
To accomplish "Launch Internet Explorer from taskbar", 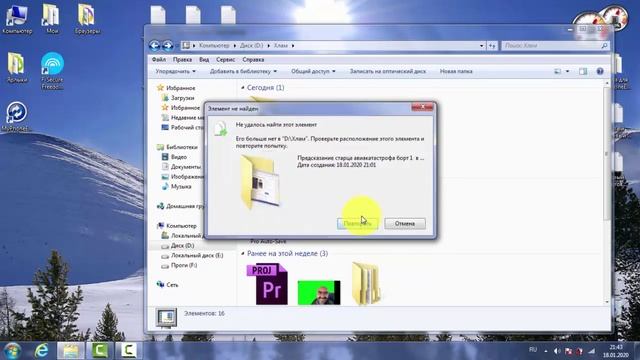I will click(x=41, y=350).
